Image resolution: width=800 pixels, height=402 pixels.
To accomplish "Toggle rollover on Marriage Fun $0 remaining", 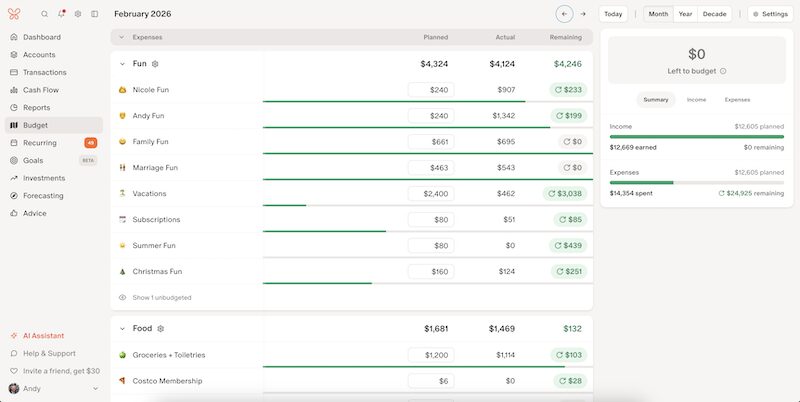I will point(572,168).
